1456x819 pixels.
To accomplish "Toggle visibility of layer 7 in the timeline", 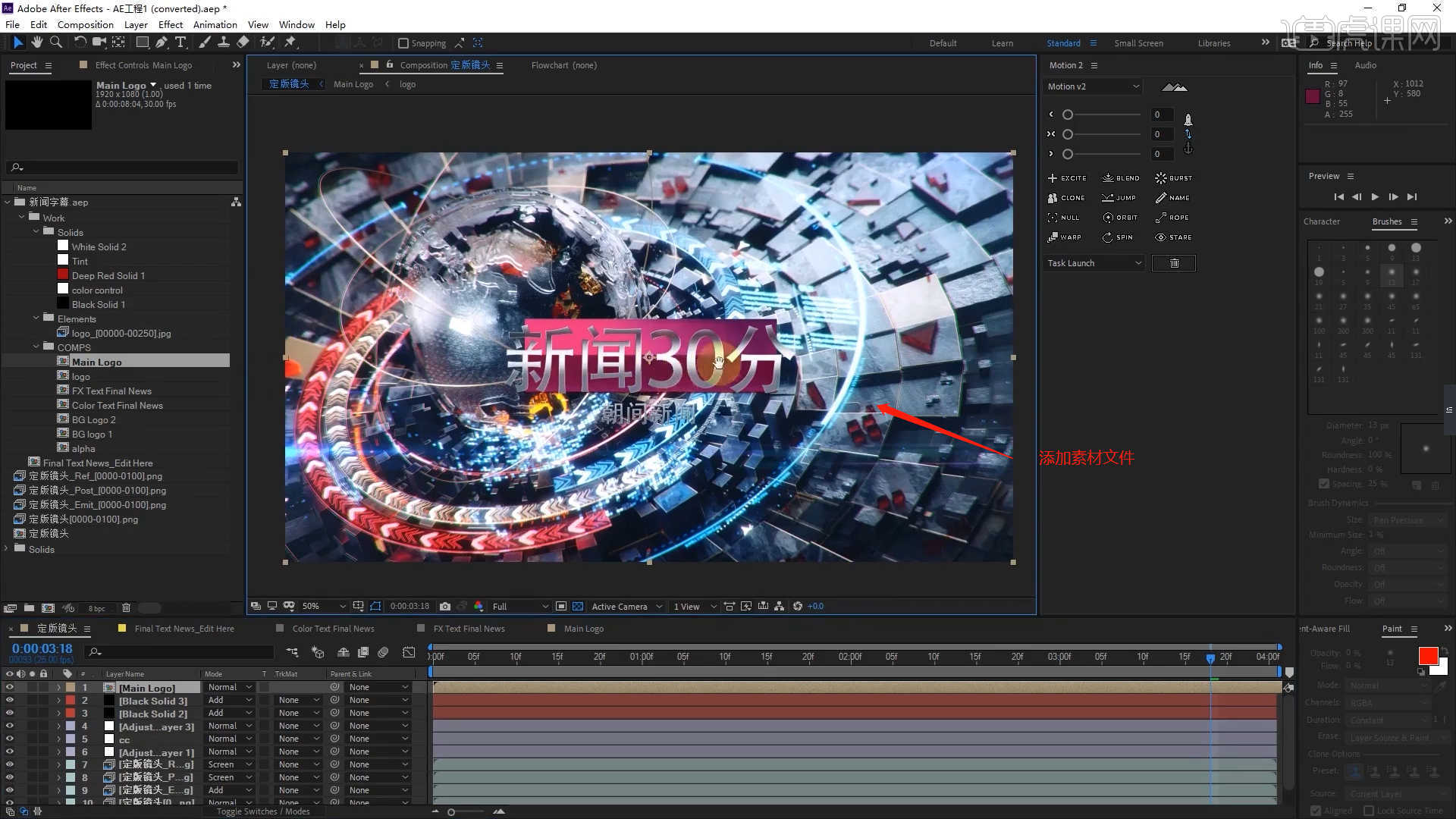I will pos(10,765).
